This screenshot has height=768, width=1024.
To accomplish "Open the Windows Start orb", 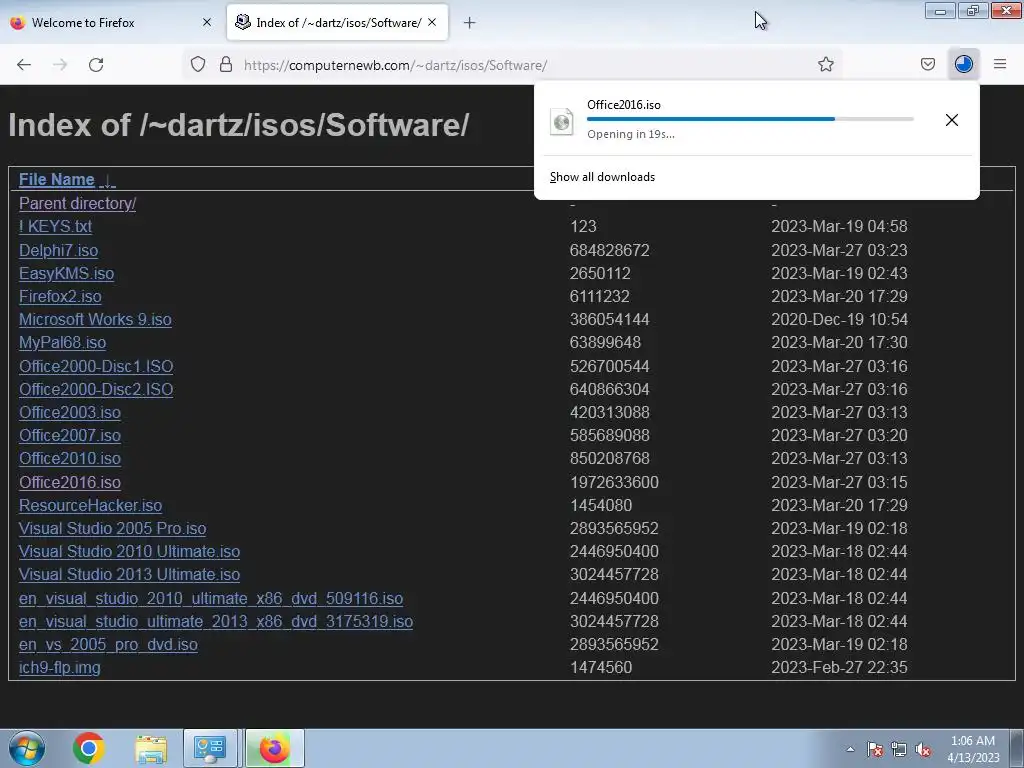I will [27, 748].
